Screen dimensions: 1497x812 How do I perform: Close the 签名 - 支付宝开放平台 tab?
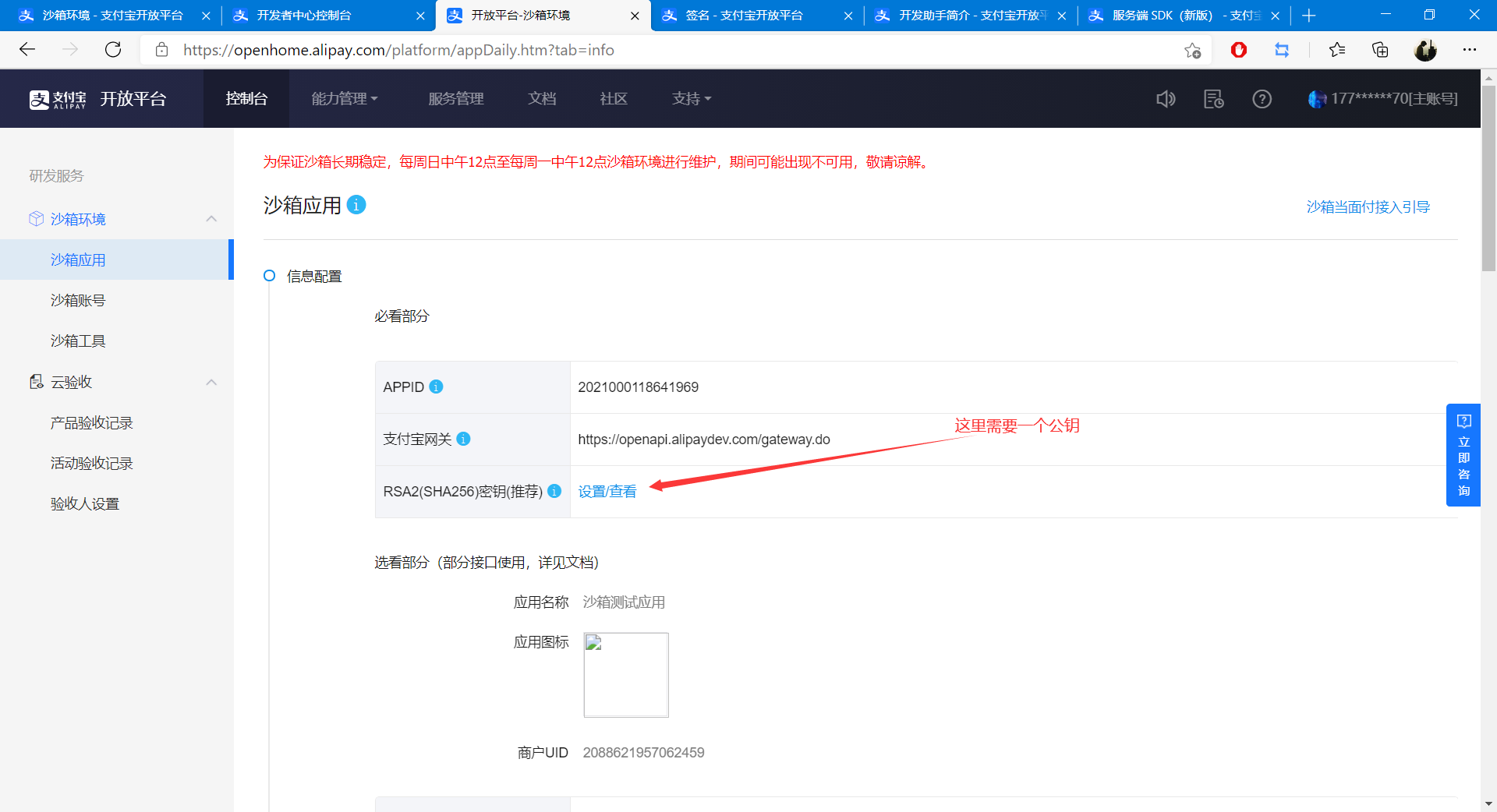tap(848, 16)
